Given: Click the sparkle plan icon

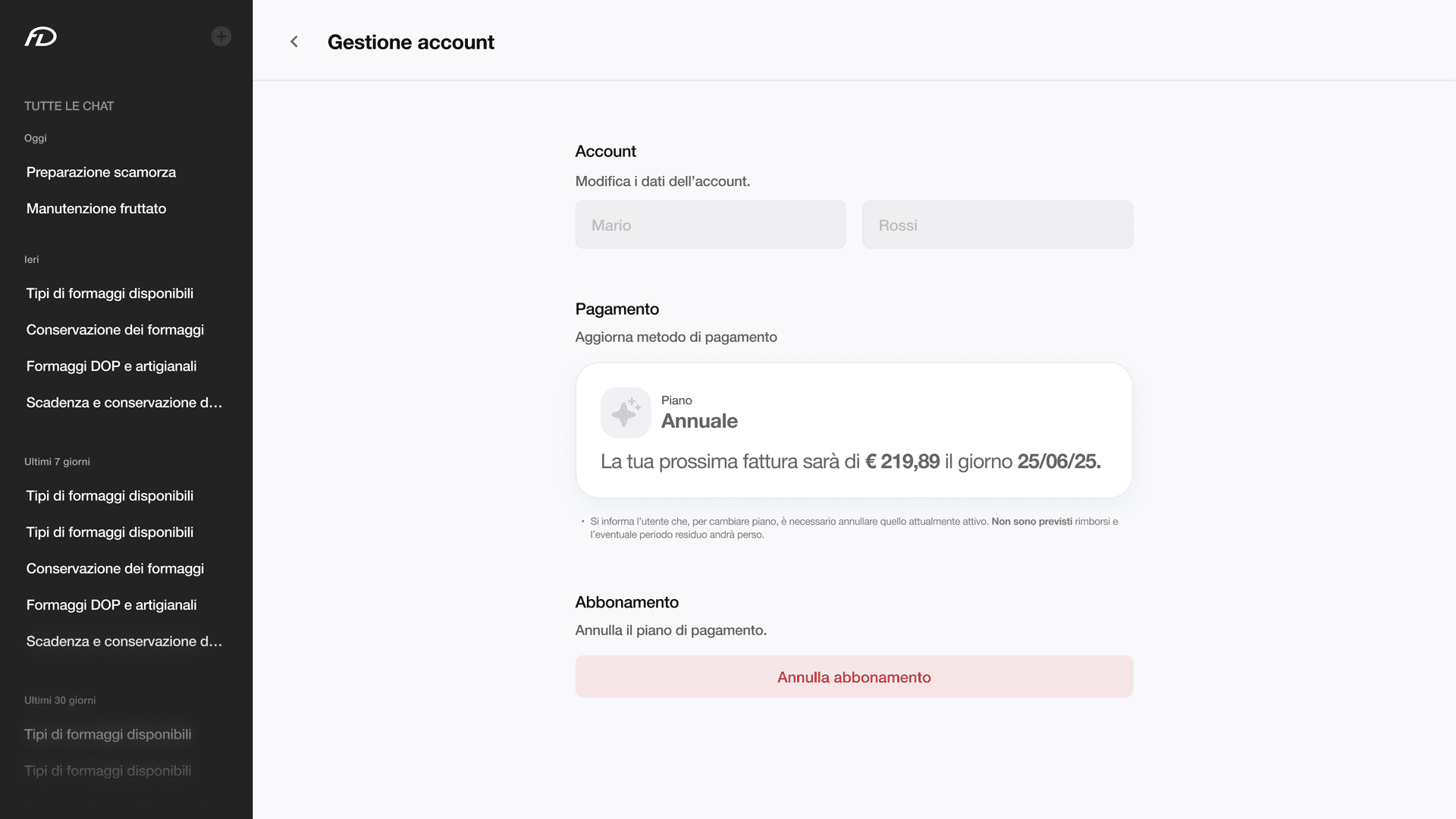Looking at the screenshot, I should (x=626, y=413).
